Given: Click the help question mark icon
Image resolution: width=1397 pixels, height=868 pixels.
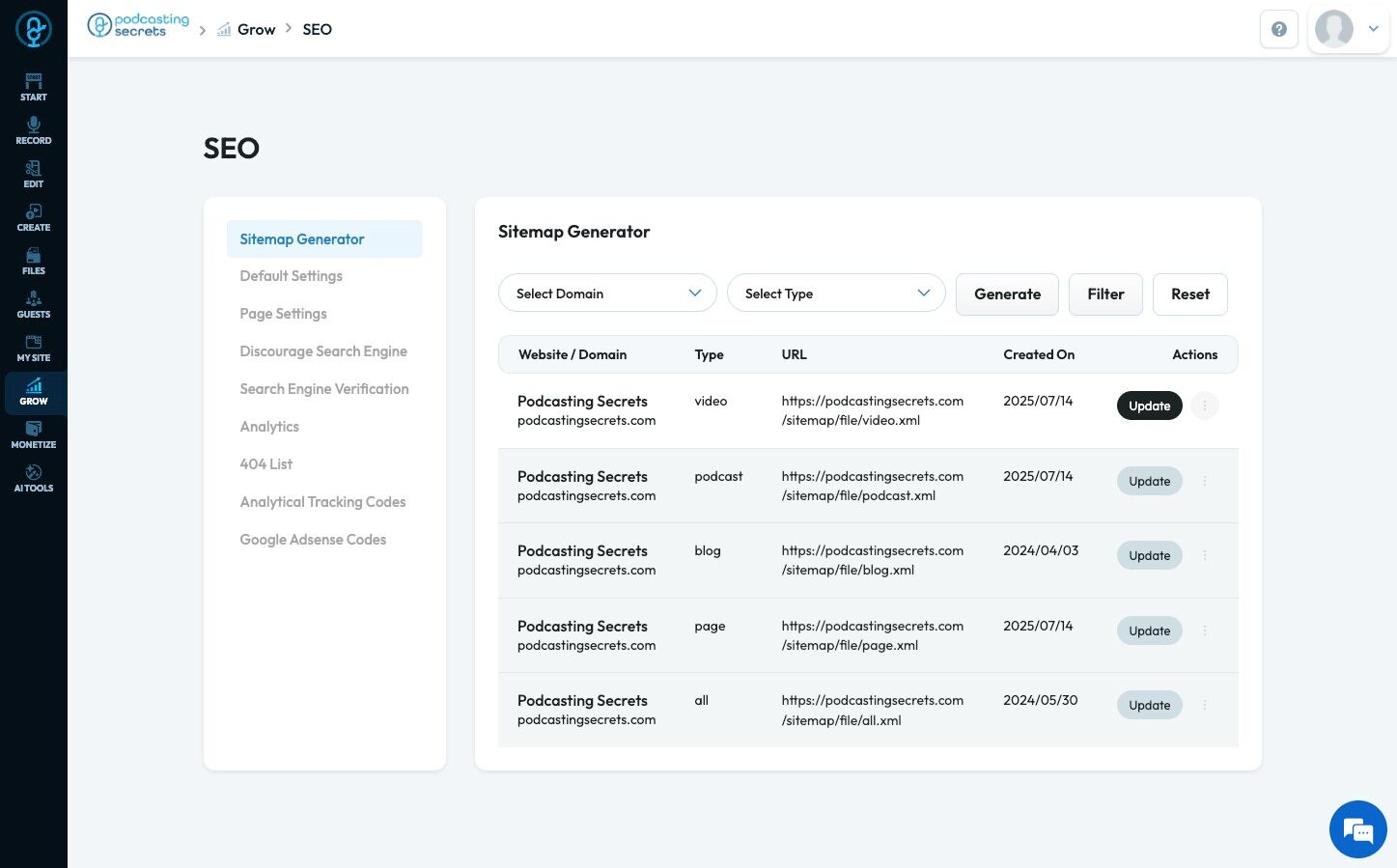Looking at the screenshot, I should coord(1279,29).
